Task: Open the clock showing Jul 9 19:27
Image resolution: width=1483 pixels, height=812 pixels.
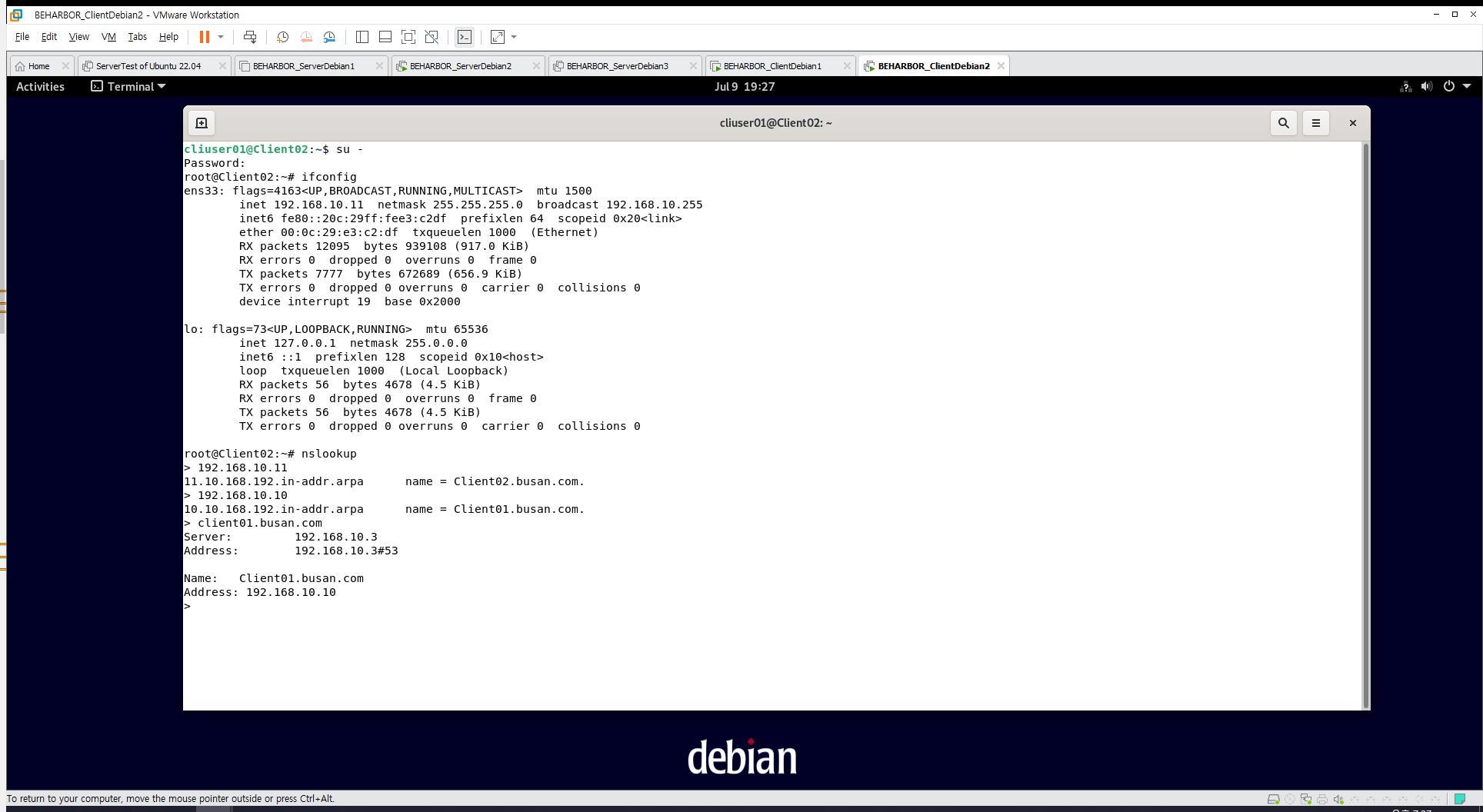Action: (744, 87)
